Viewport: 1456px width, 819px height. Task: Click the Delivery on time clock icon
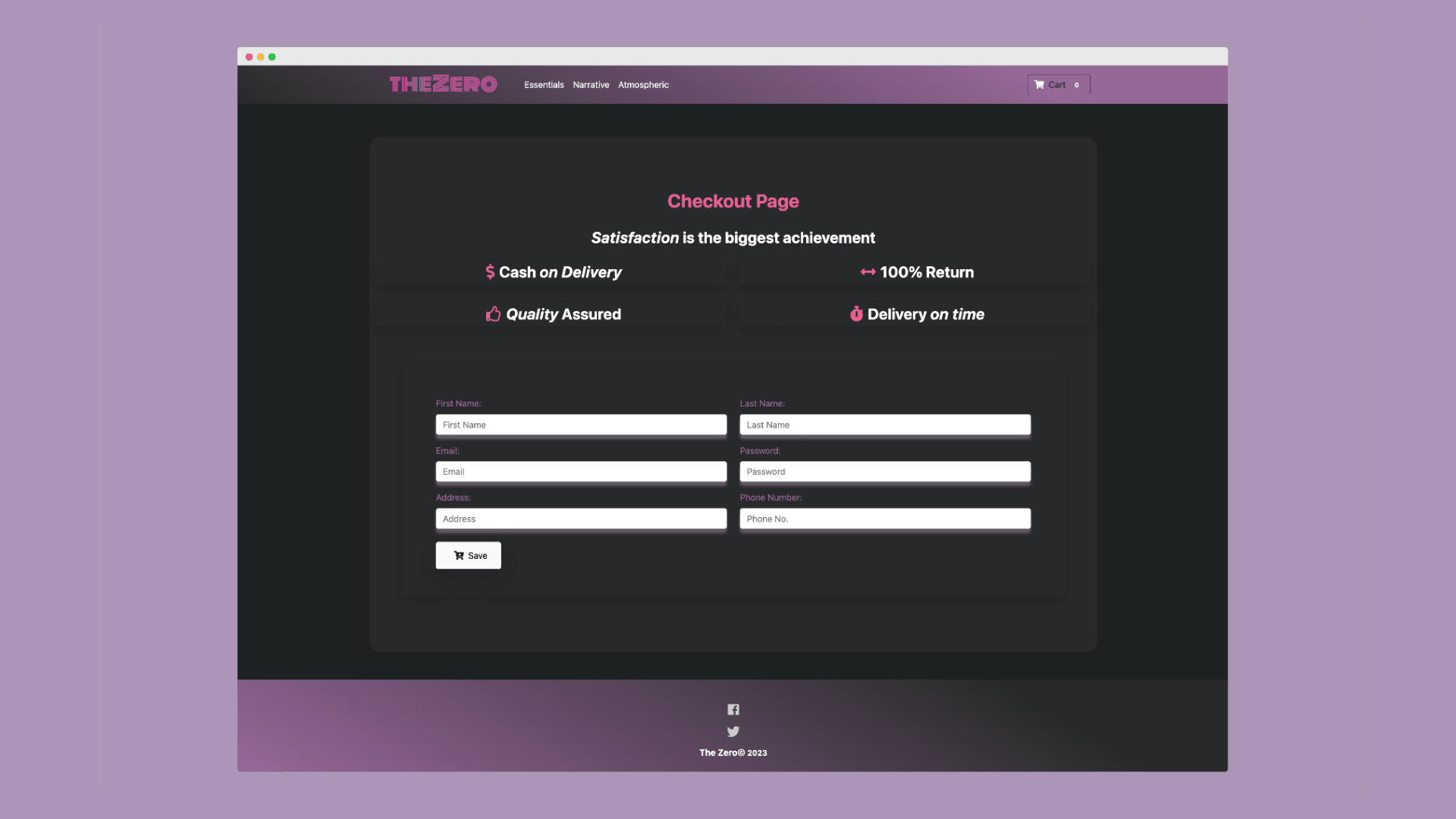coord(856,314)
